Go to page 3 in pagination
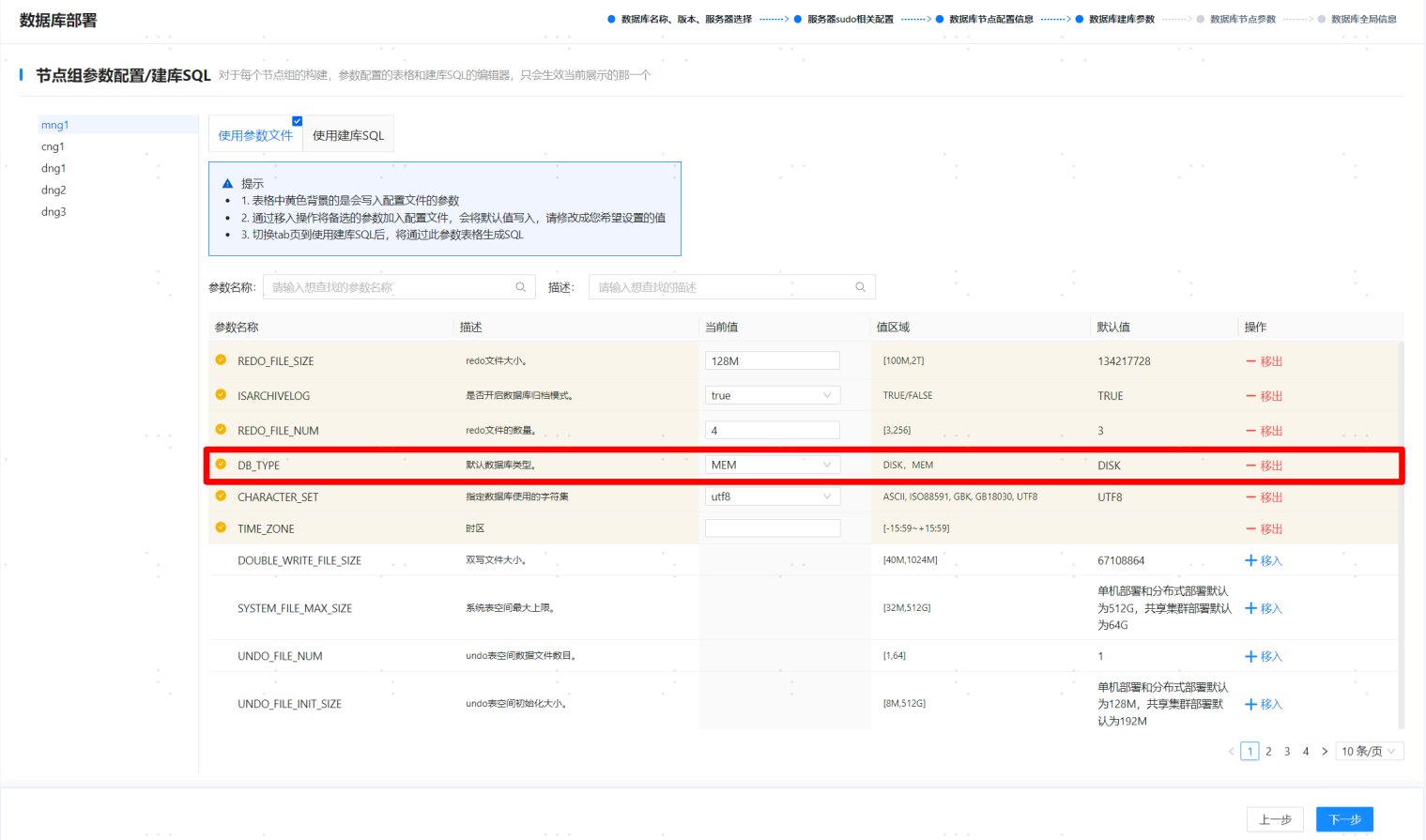The height and width of the screenshot is (840, 1426). click(x=1287, y=751)
